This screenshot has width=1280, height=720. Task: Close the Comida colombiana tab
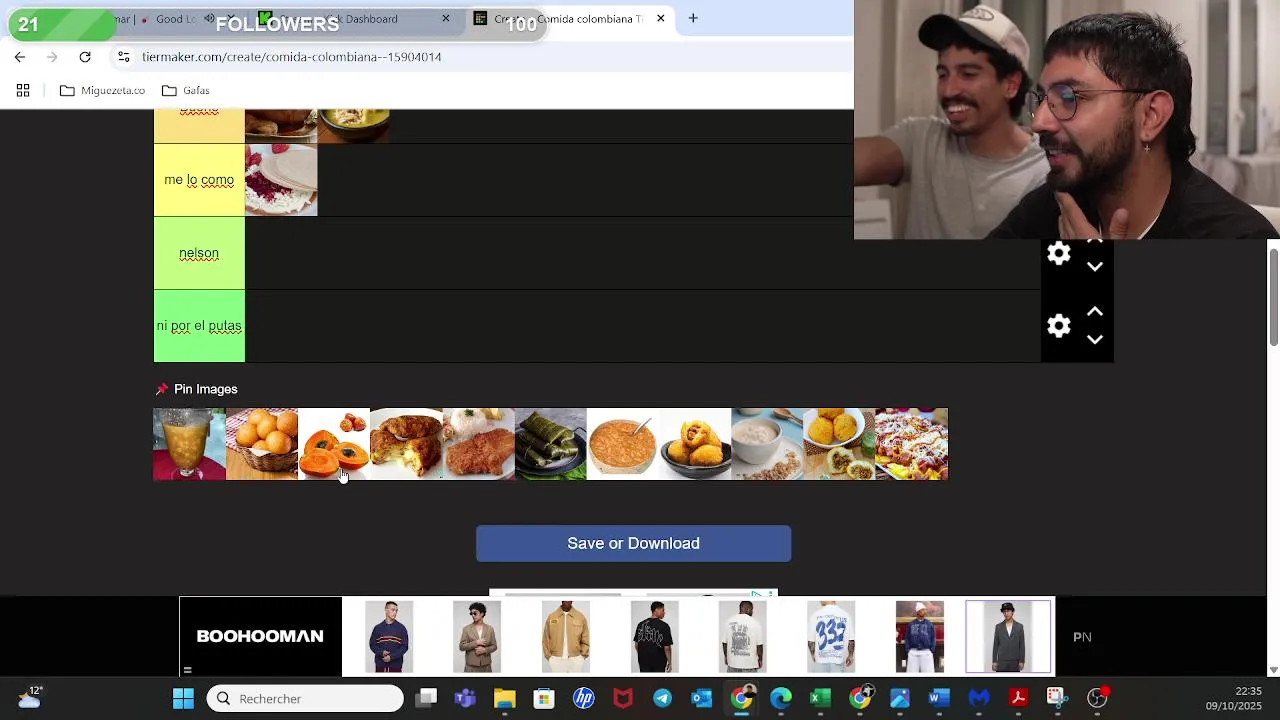tap(660, 18)
